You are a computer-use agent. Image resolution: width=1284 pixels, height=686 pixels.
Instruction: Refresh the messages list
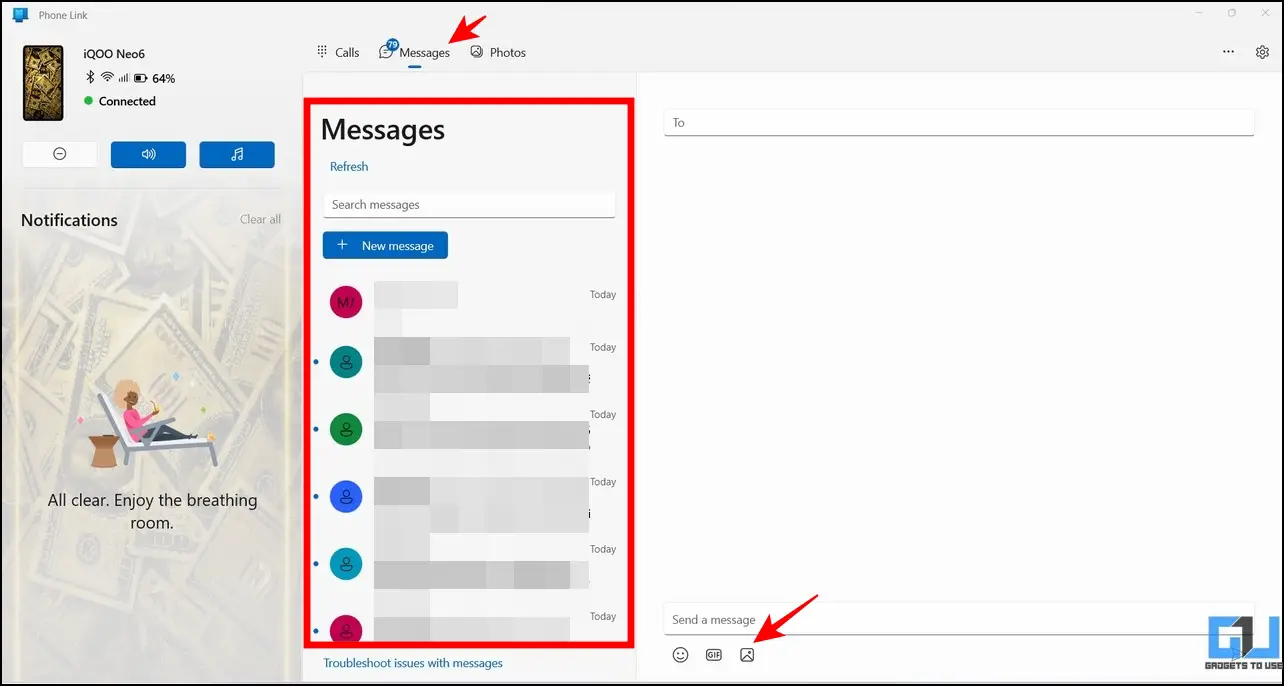coord(349,166)
